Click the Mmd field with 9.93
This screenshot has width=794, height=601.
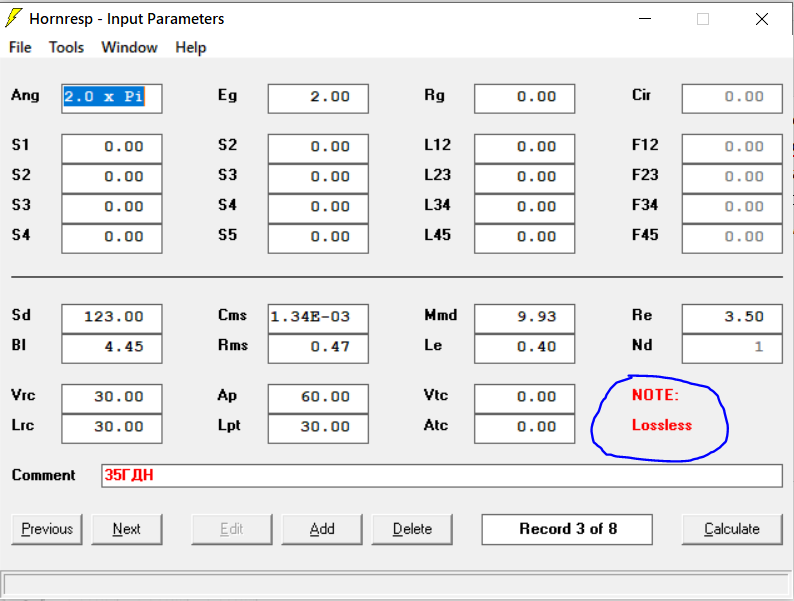tap(525, 318)
